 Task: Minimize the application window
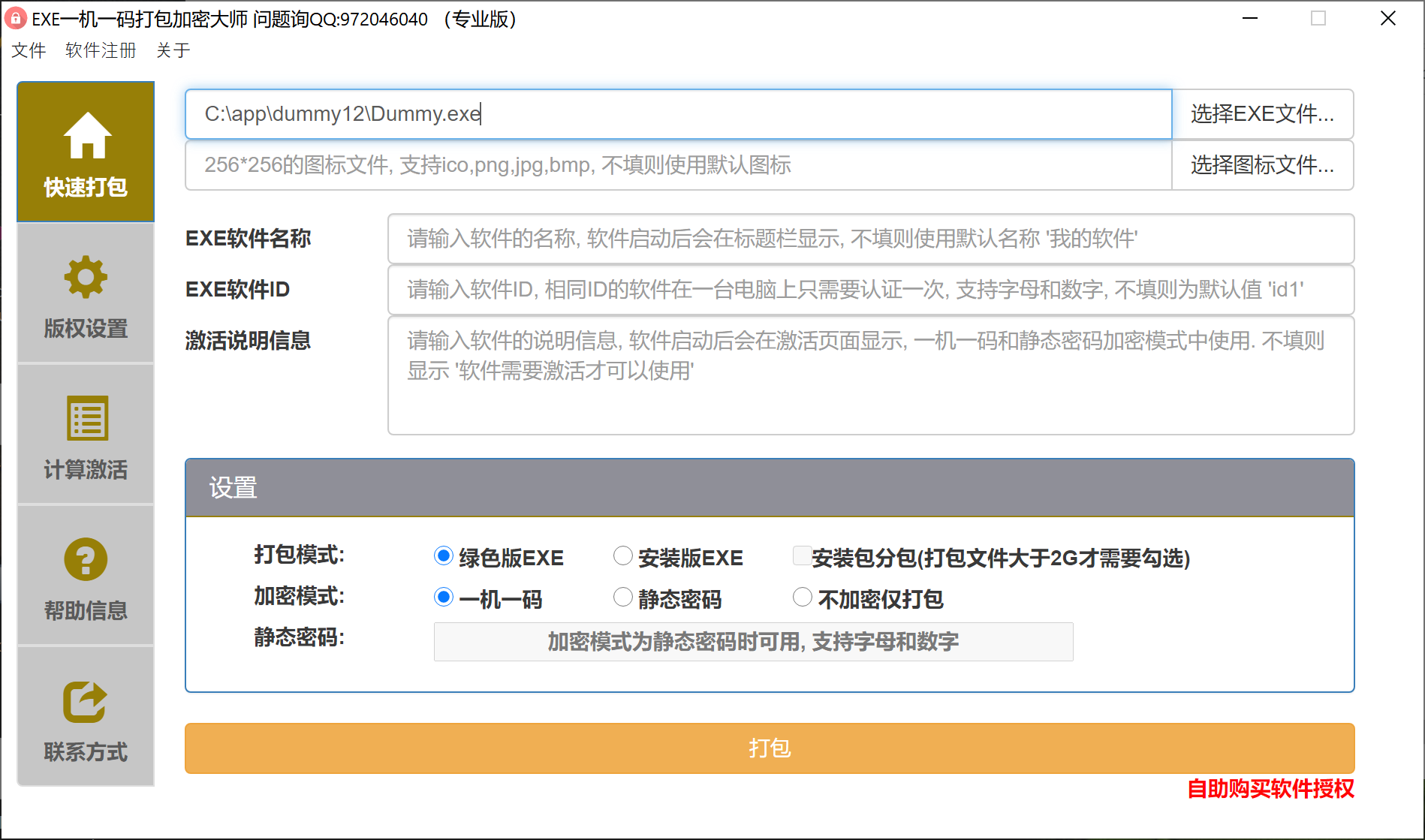(1250, 19)
